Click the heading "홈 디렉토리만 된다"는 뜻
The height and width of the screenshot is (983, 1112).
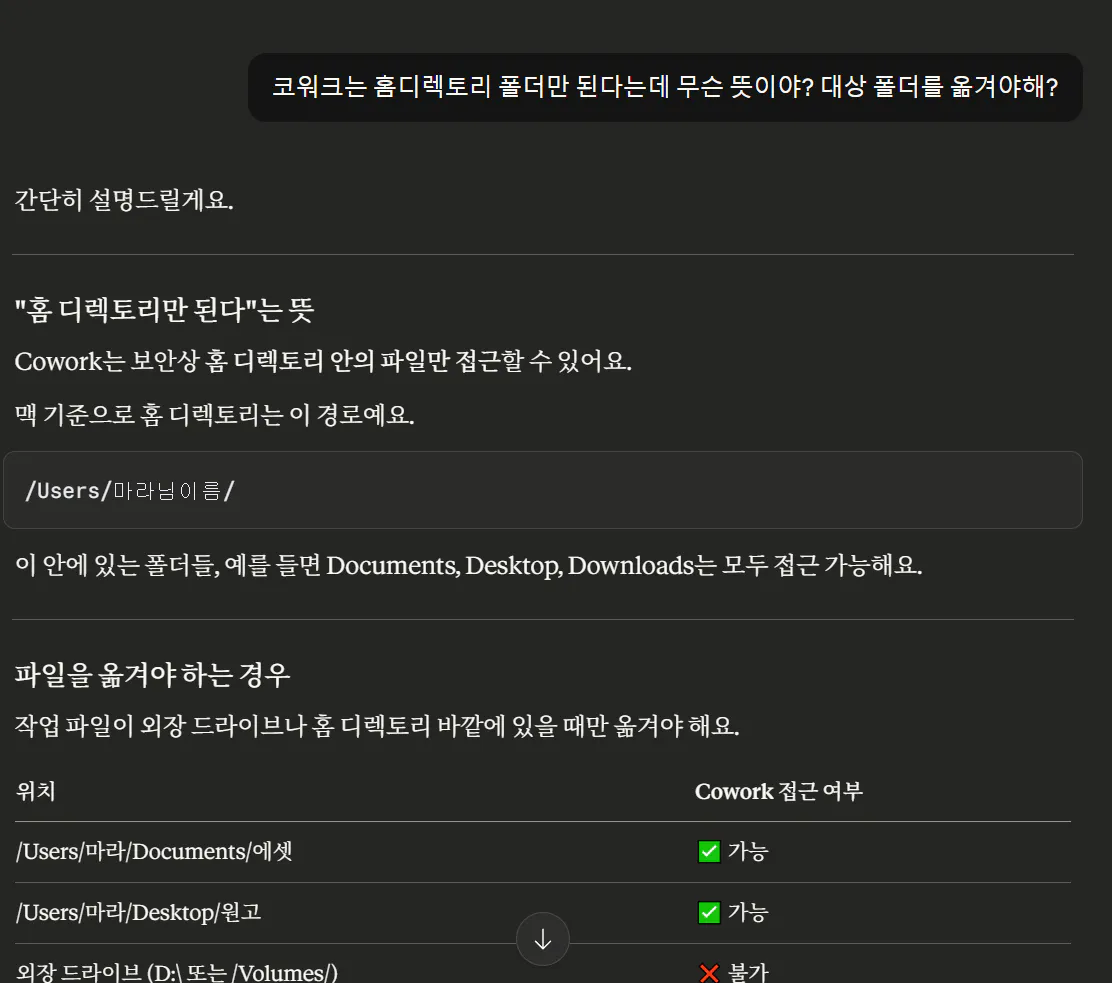click(x=164, y=310)
